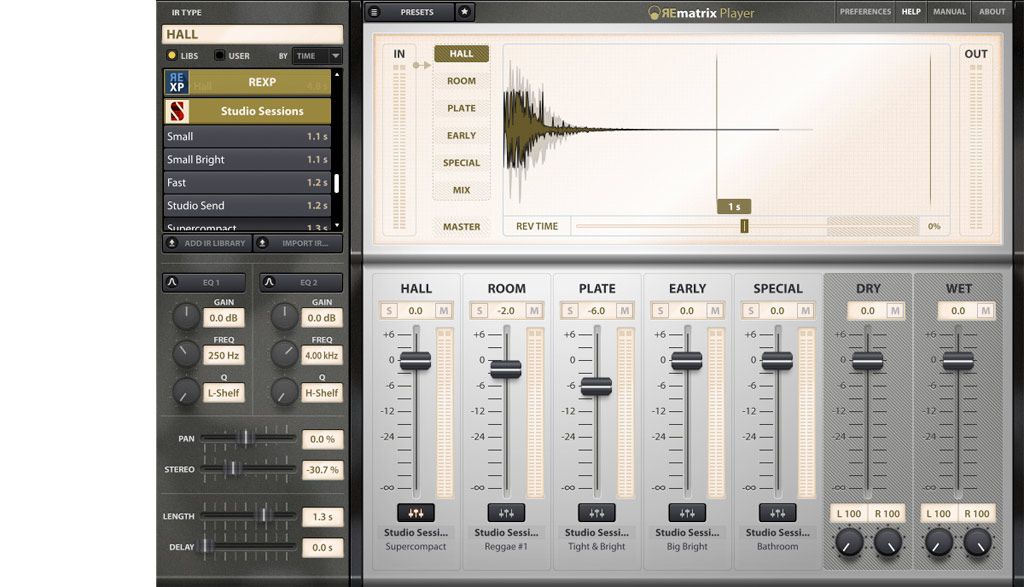This screenshot has width=1024, height=587.
Task: Select the Studio Send impulse response
Action: [x=247, y=206]
